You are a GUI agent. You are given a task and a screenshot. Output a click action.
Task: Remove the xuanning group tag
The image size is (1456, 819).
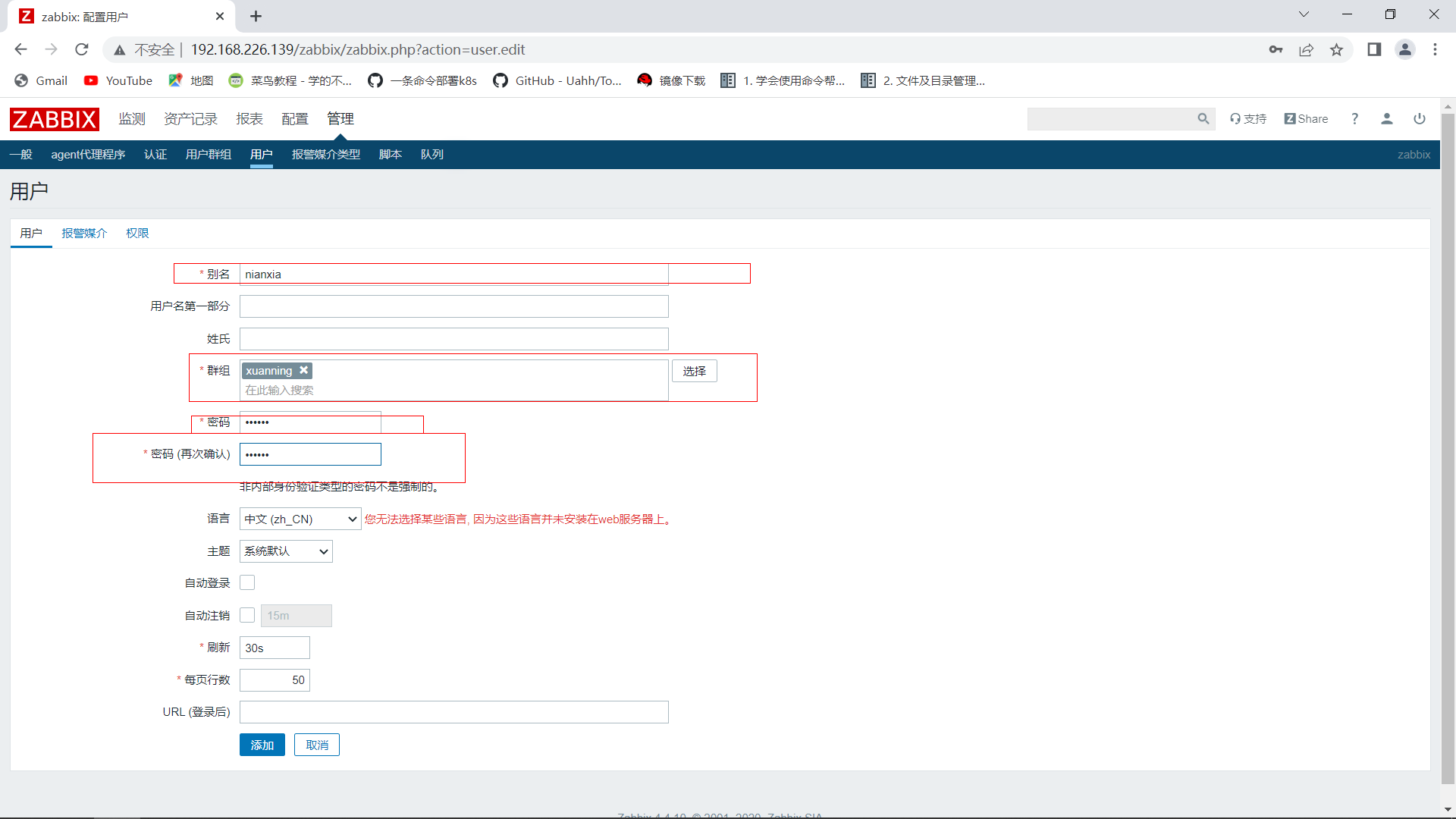303,370
